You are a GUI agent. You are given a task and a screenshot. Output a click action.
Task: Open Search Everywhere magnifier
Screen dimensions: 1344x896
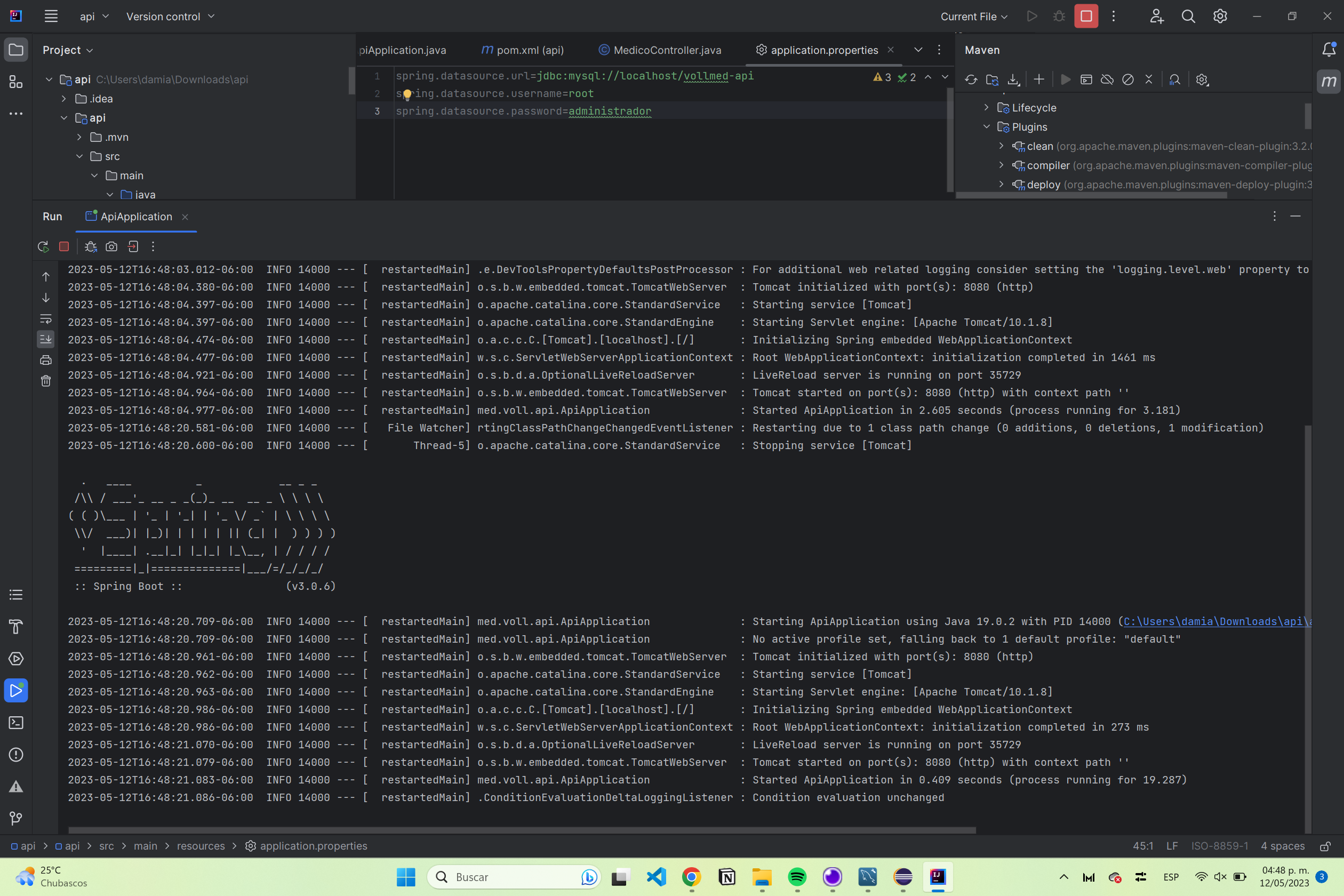[x=1188, y=16]
